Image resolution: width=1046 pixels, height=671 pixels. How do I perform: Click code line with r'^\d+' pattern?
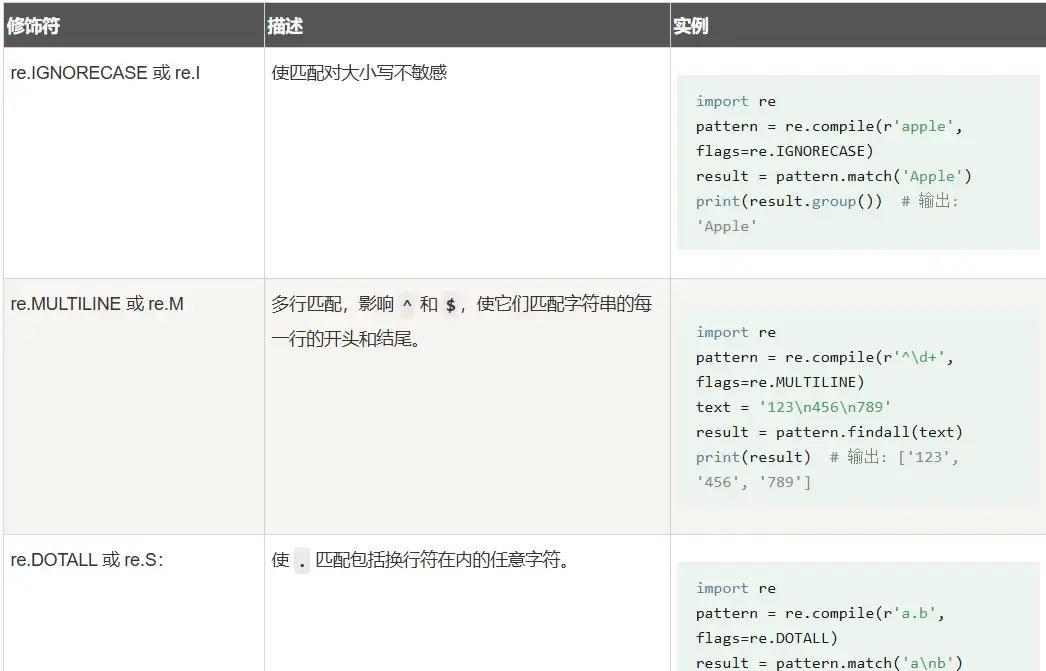click(825, 357)
